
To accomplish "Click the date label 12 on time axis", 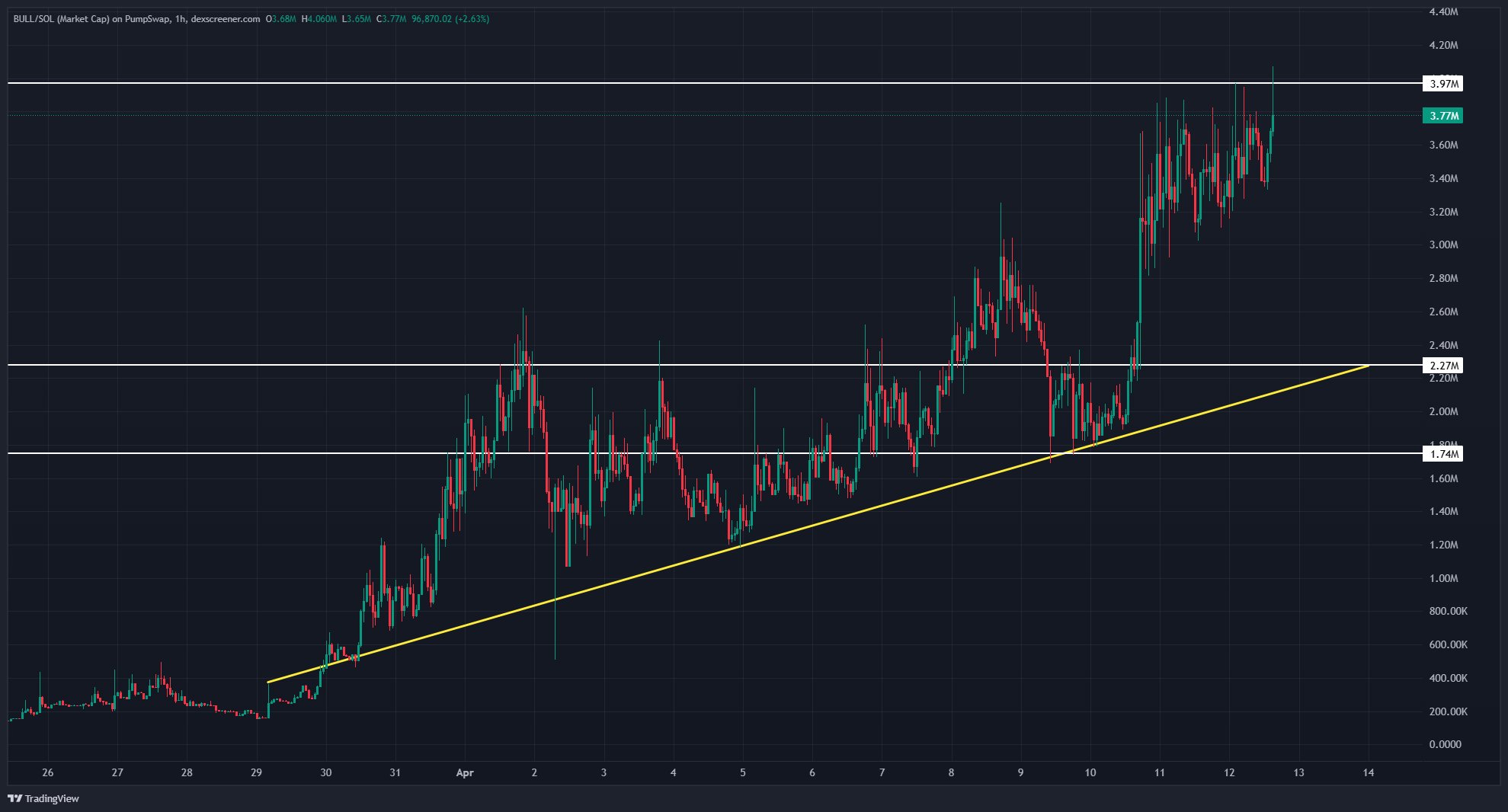I will coord(1229,772).
